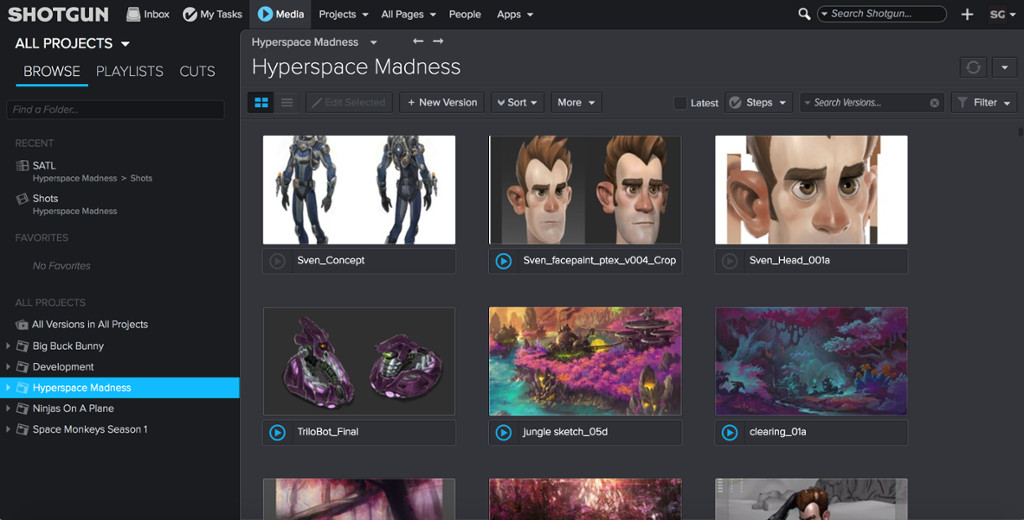Click the New Version button

point(442,103)
